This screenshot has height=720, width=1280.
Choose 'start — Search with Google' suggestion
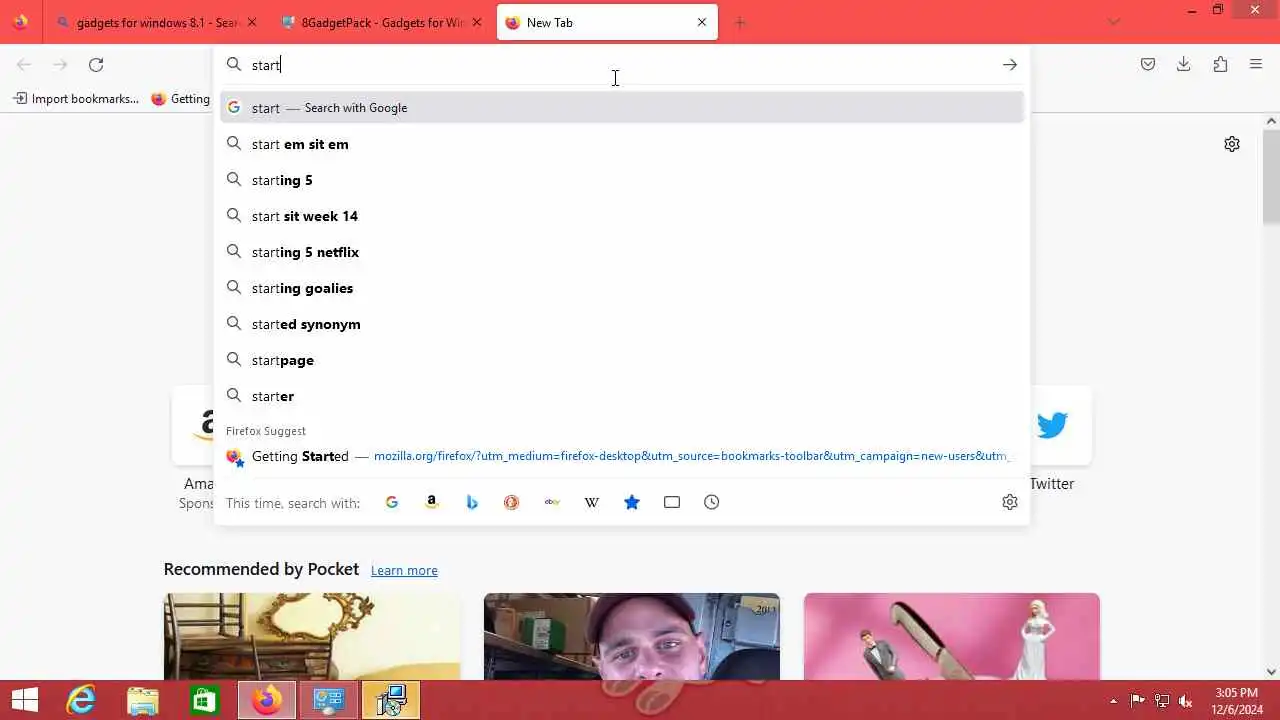point(622,108)
